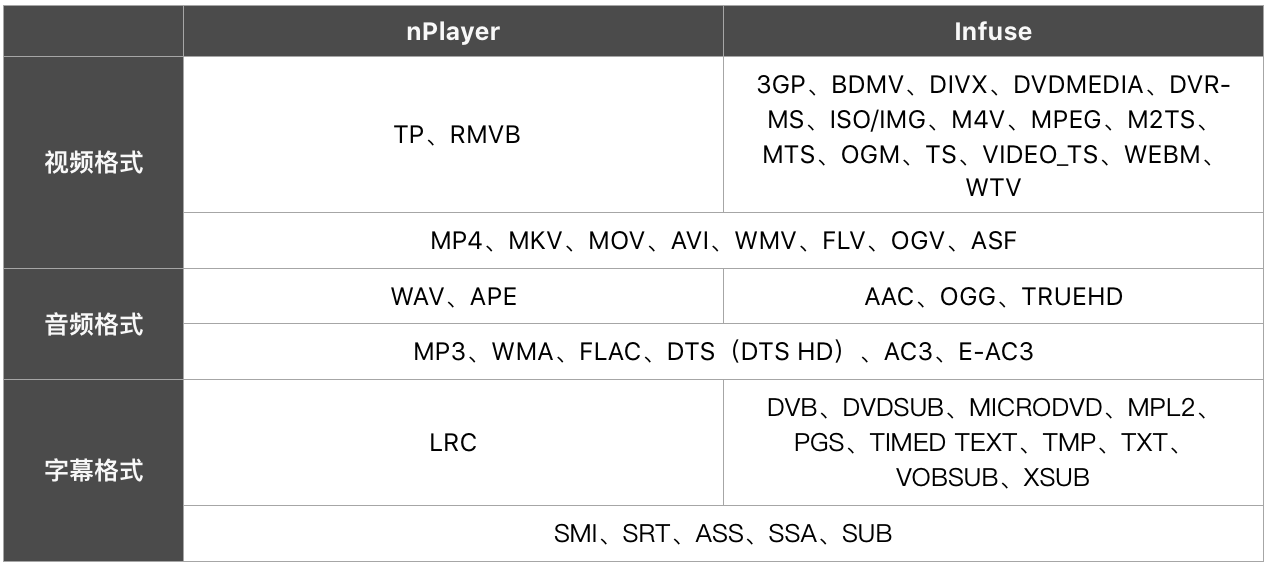Select the 音频格式 row header
The width and height of the screenshot is (1270, 568).
[94, 325]
